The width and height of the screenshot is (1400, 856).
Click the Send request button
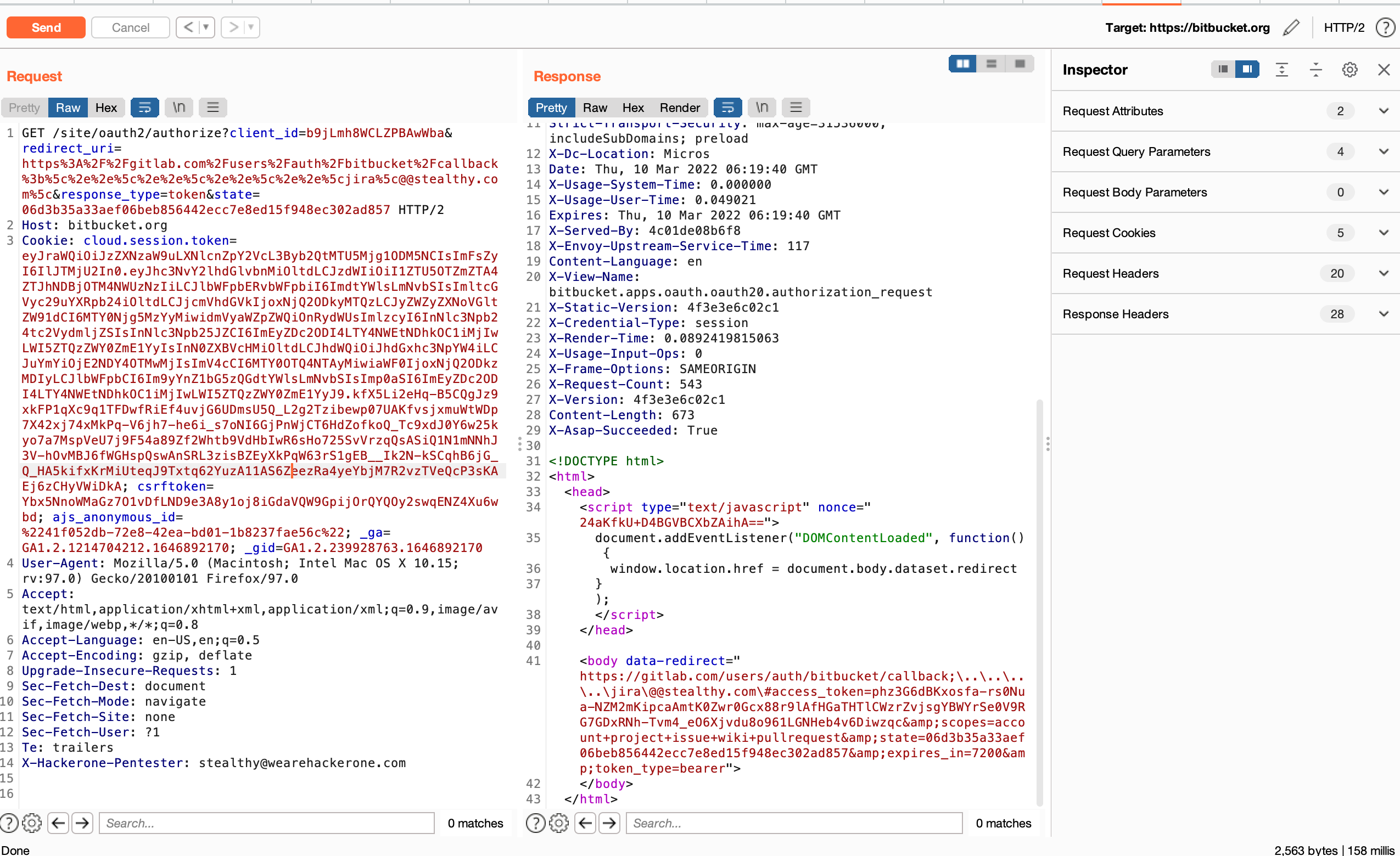tap(46, 27)
